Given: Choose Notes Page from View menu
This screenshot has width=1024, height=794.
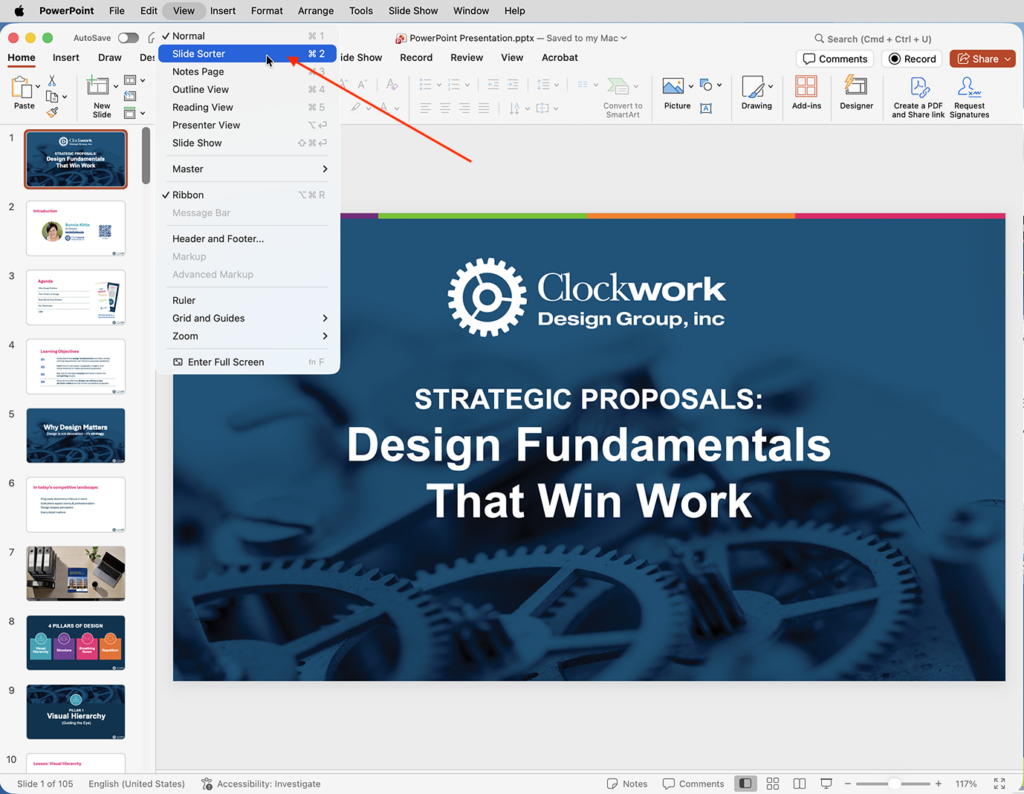Looking at the screenshot, I should (248, 71).
